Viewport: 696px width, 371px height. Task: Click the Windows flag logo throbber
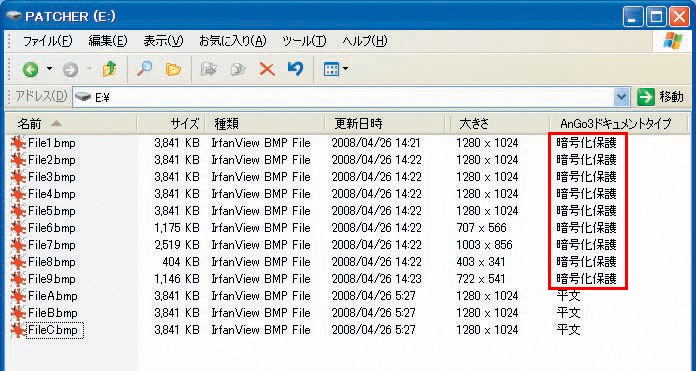[x=672, y=41]
